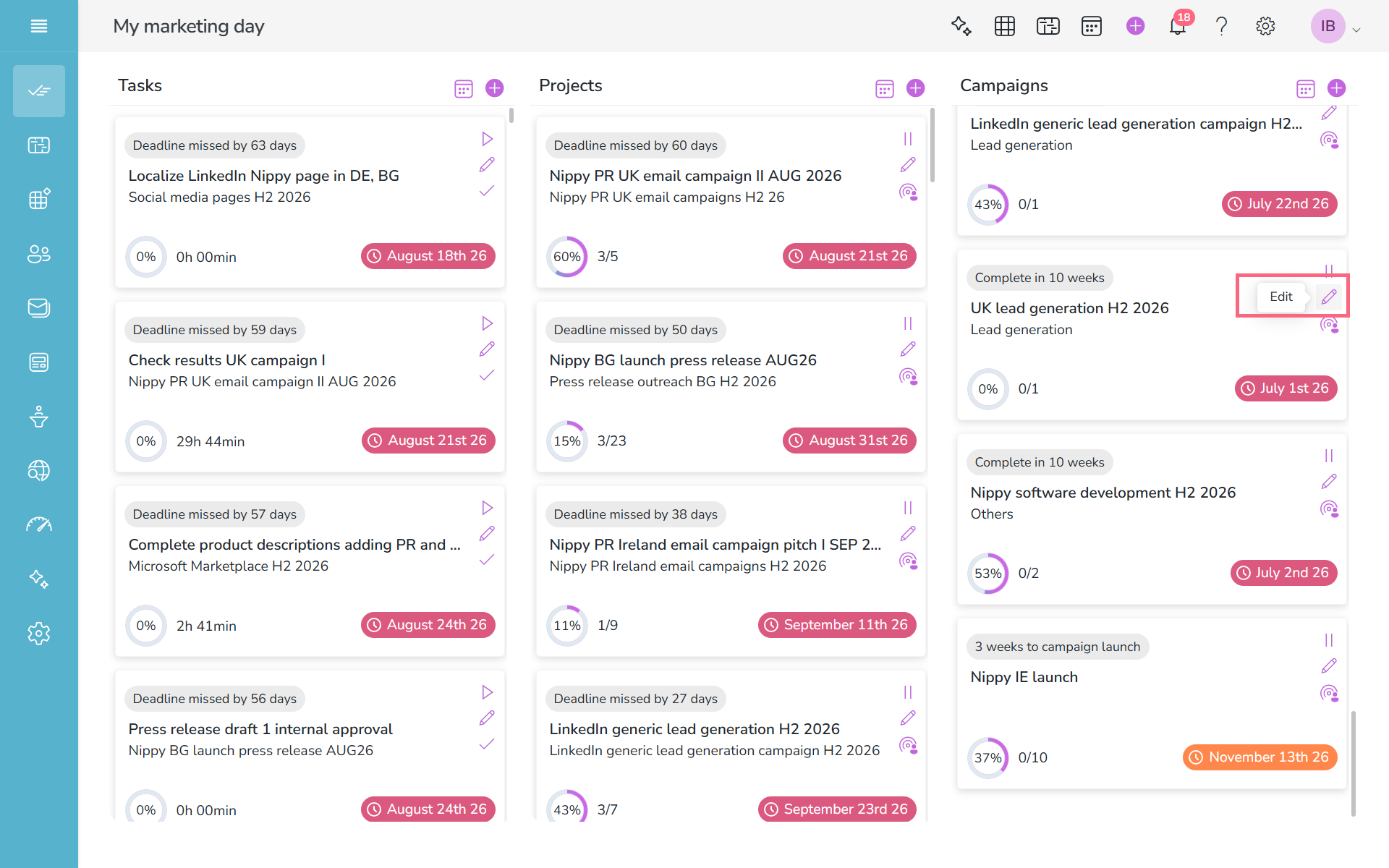Edit the Nippy IE launch campaign
The image size is (1389, 868).
click(1329, 666)
